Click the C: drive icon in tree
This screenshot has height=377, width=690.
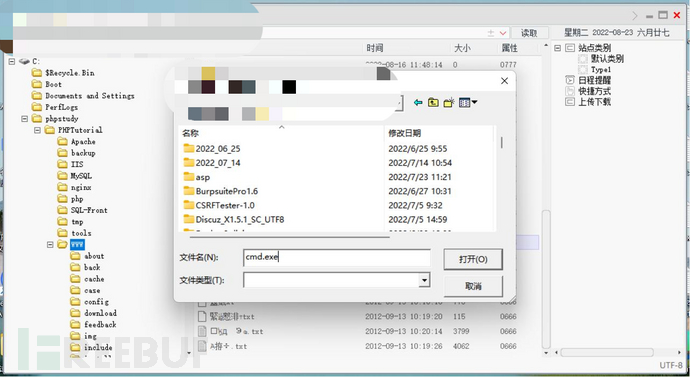(24, 61)
